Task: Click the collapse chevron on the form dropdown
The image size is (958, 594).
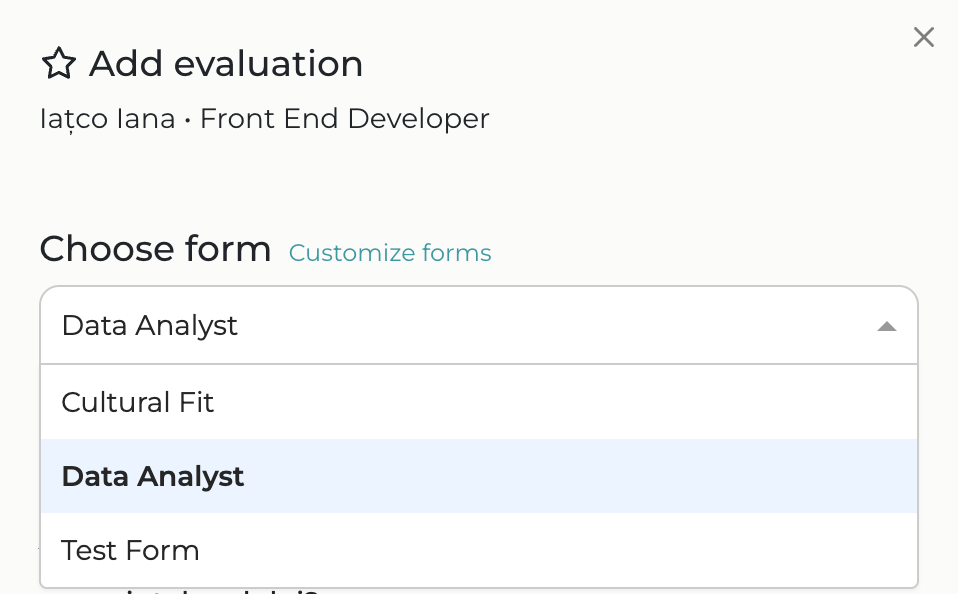Action: point(887,325)
